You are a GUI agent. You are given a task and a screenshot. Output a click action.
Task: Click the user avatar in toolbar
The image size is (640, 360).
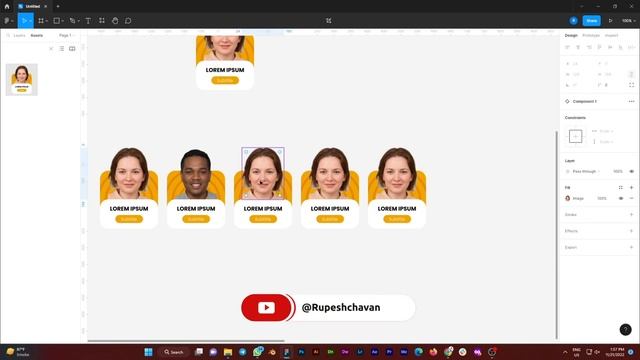pos(573,20)
